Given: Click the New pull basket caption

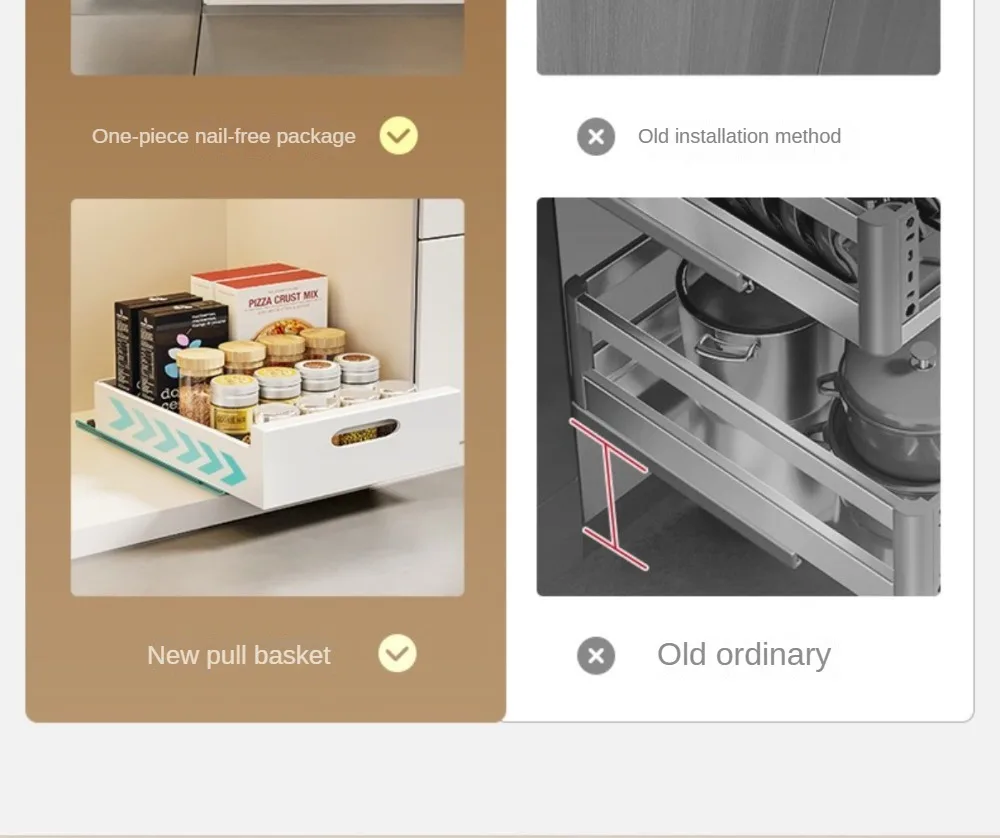Looking at the screenshot, I should (239, 655).
